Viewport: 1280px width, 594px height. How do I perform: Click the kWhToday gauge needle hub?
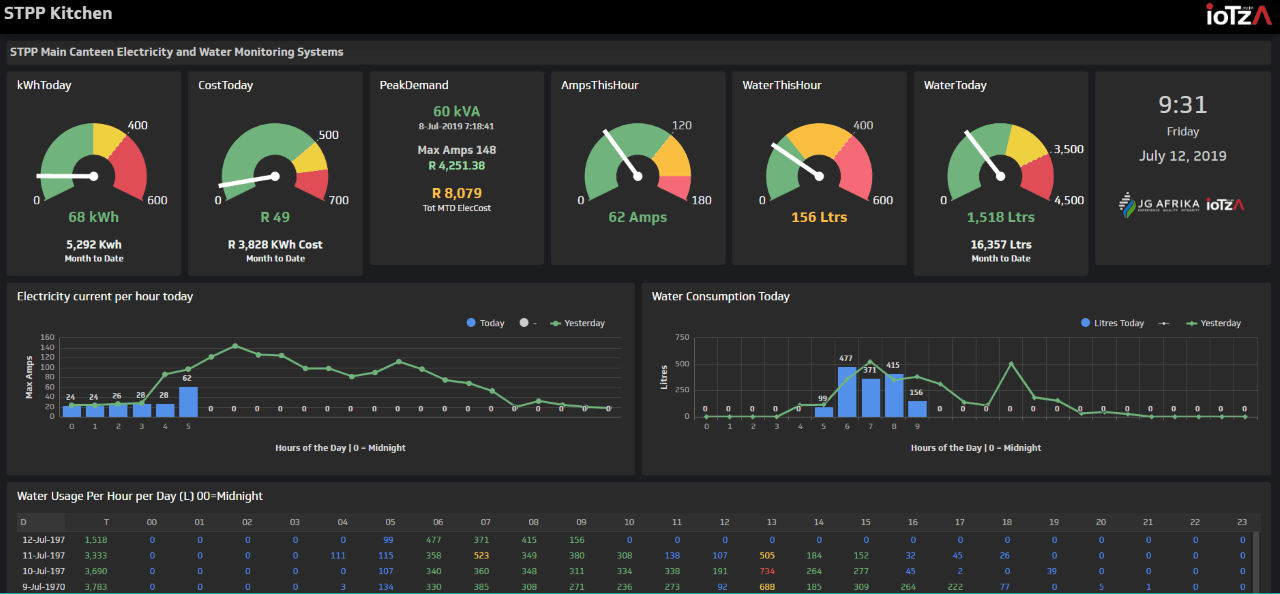(93, 176)
